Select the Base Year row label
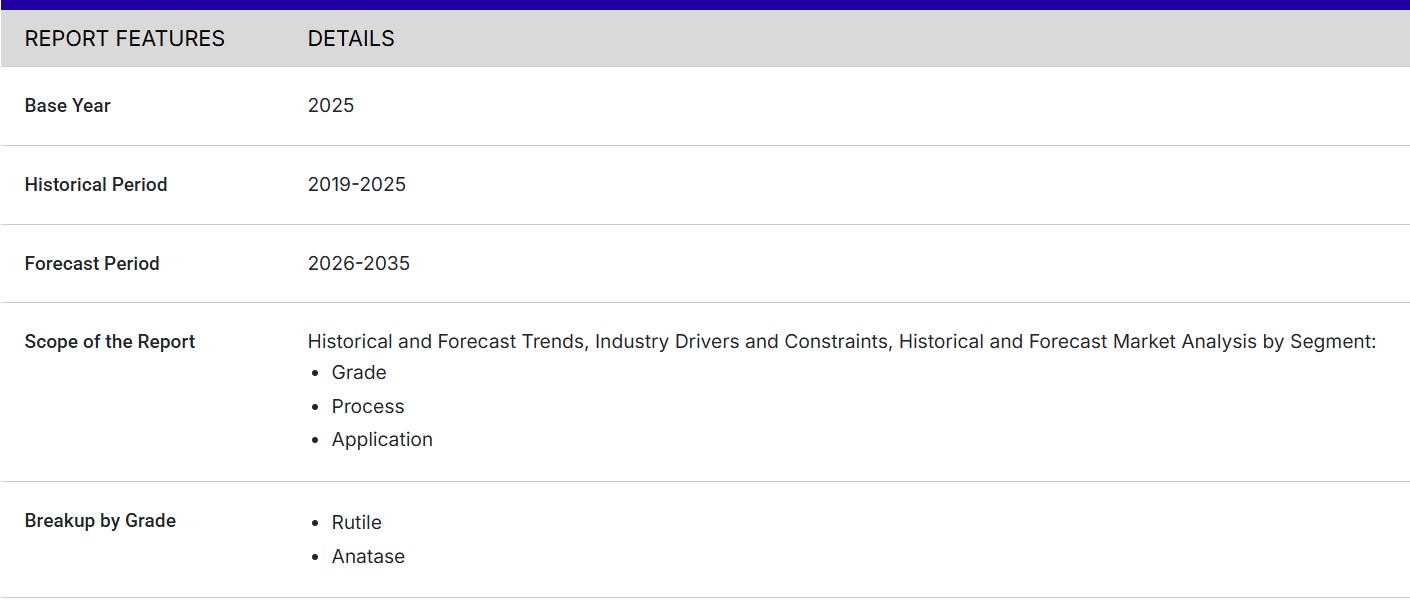Viewport: 1410px width, 606px height. point(67,106)
